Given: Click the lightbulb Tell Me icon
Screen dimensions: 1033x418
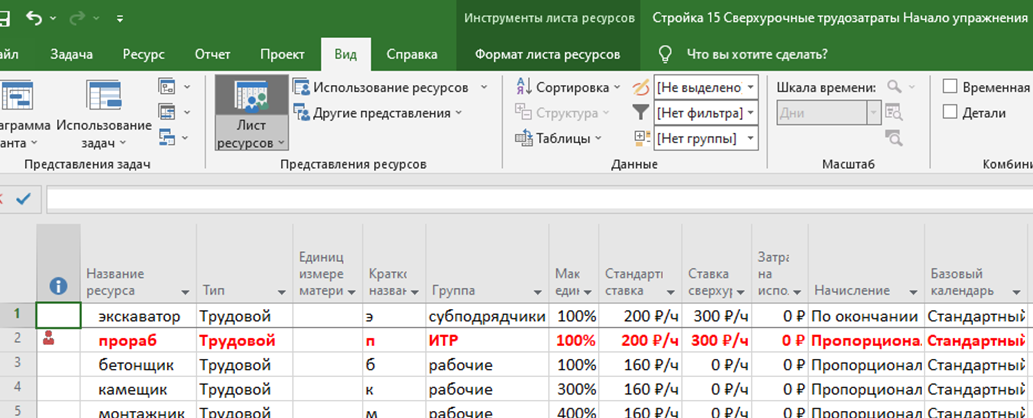Looking at the screenshot, I should [665, 54].
